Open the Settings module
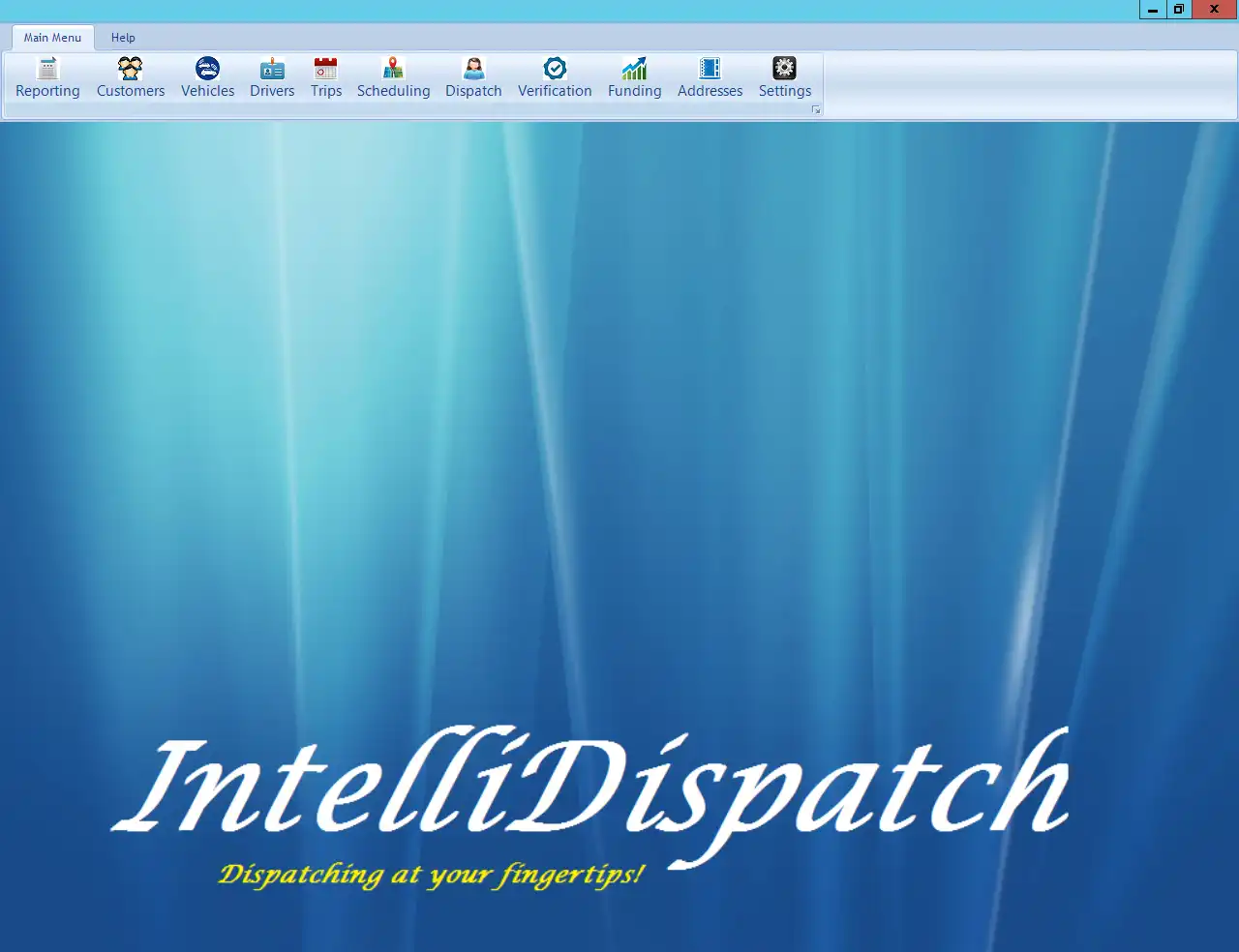The height and width of the screenshot is (952, 1239). click(x=785, y=78)
